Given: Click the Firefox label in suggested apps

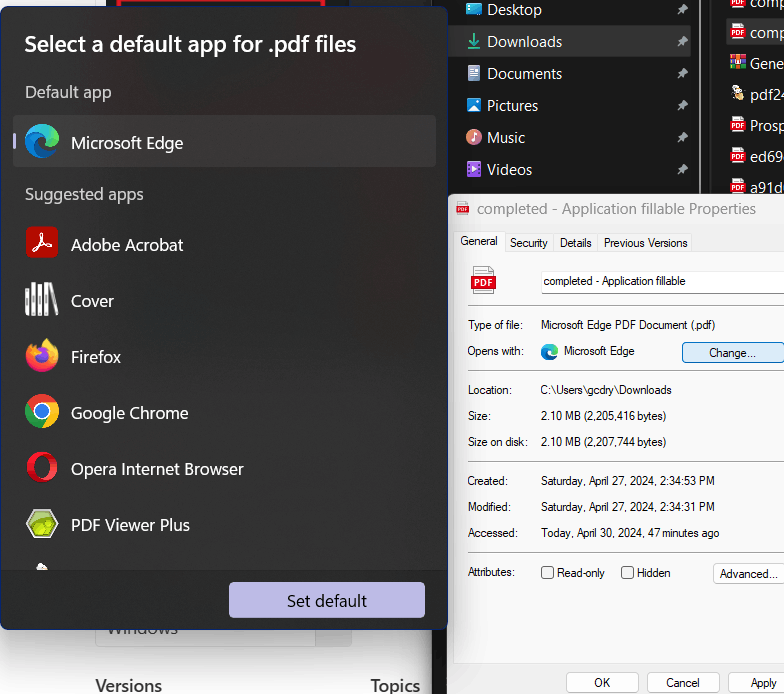Looking at the screenshot, I should (96, 357).
